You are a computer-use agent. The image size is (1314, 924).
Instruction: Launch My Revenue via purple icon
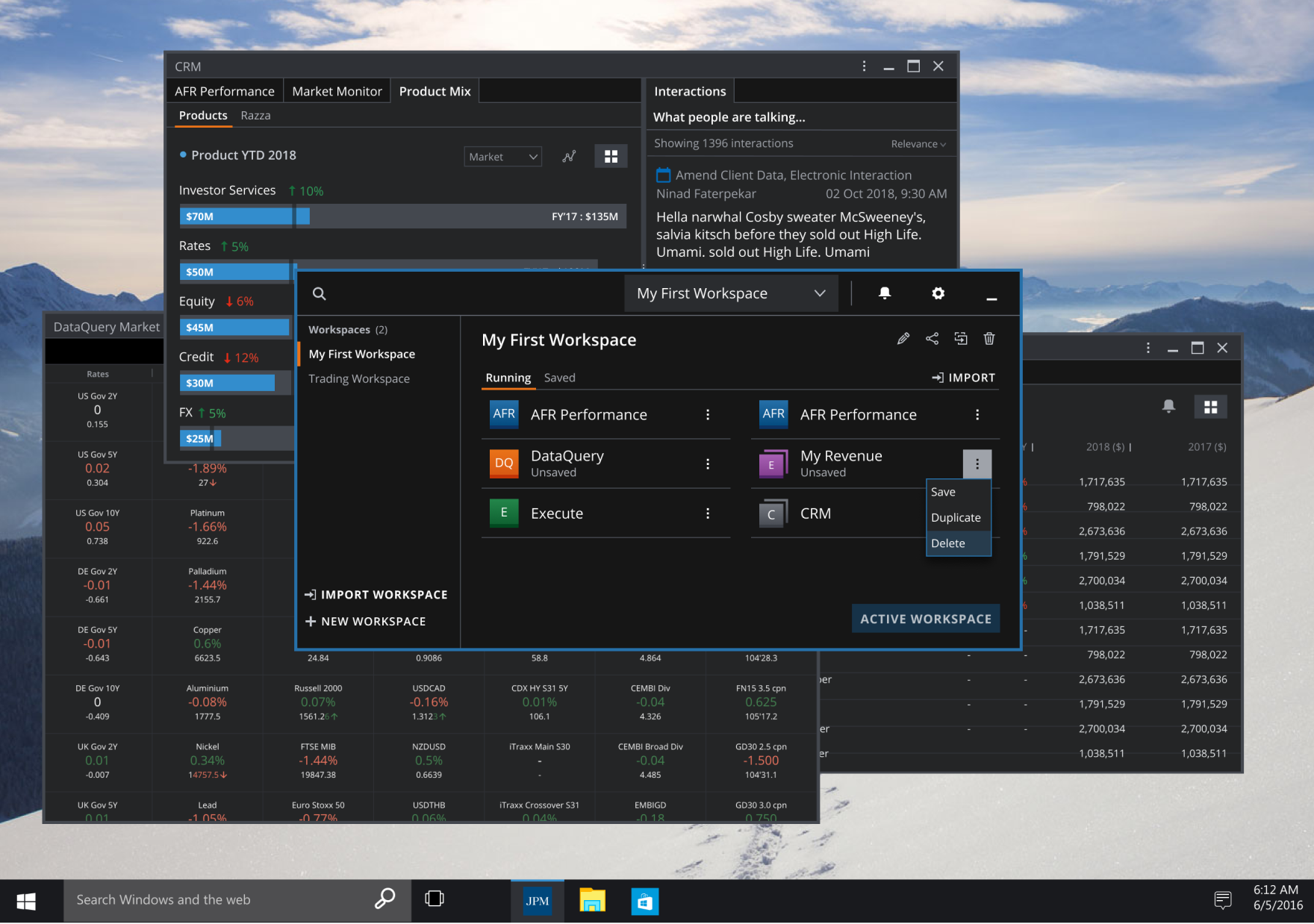point(773,463)
